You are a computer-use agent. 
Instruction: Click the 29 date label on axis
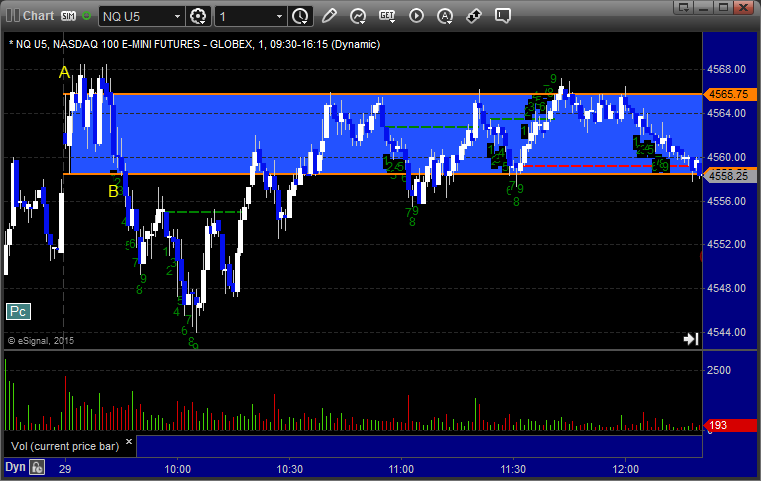(65, 469)
